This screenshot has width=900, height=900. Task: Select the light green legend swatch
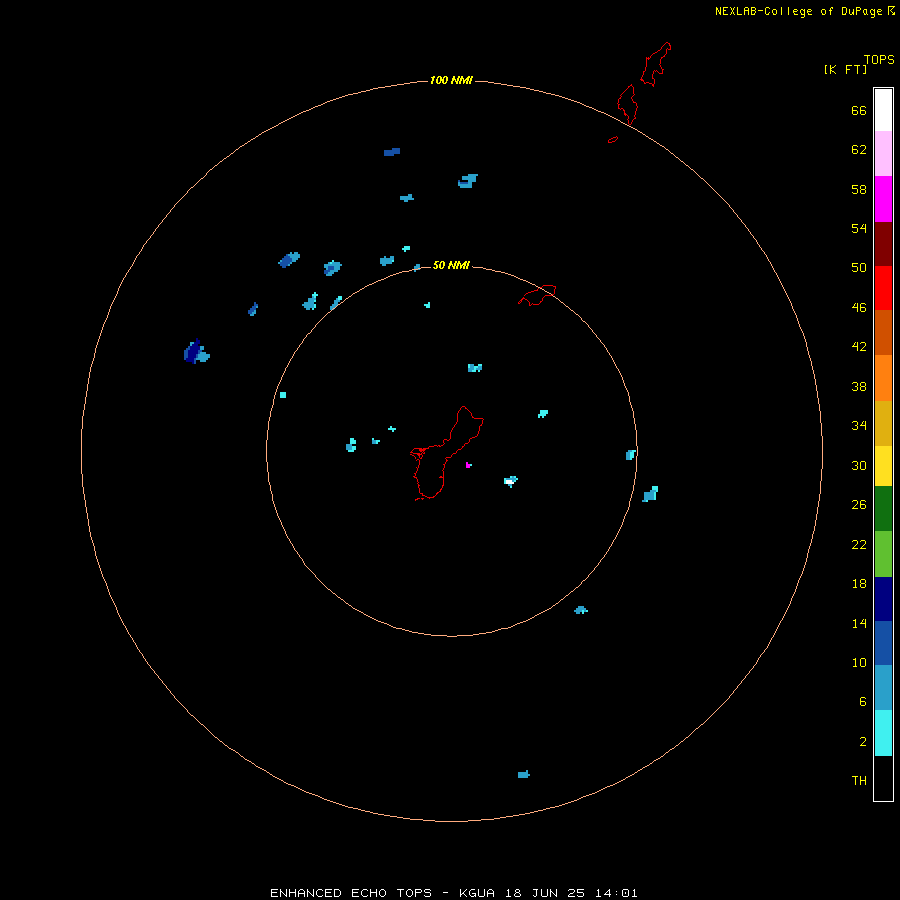coord(883,554)
